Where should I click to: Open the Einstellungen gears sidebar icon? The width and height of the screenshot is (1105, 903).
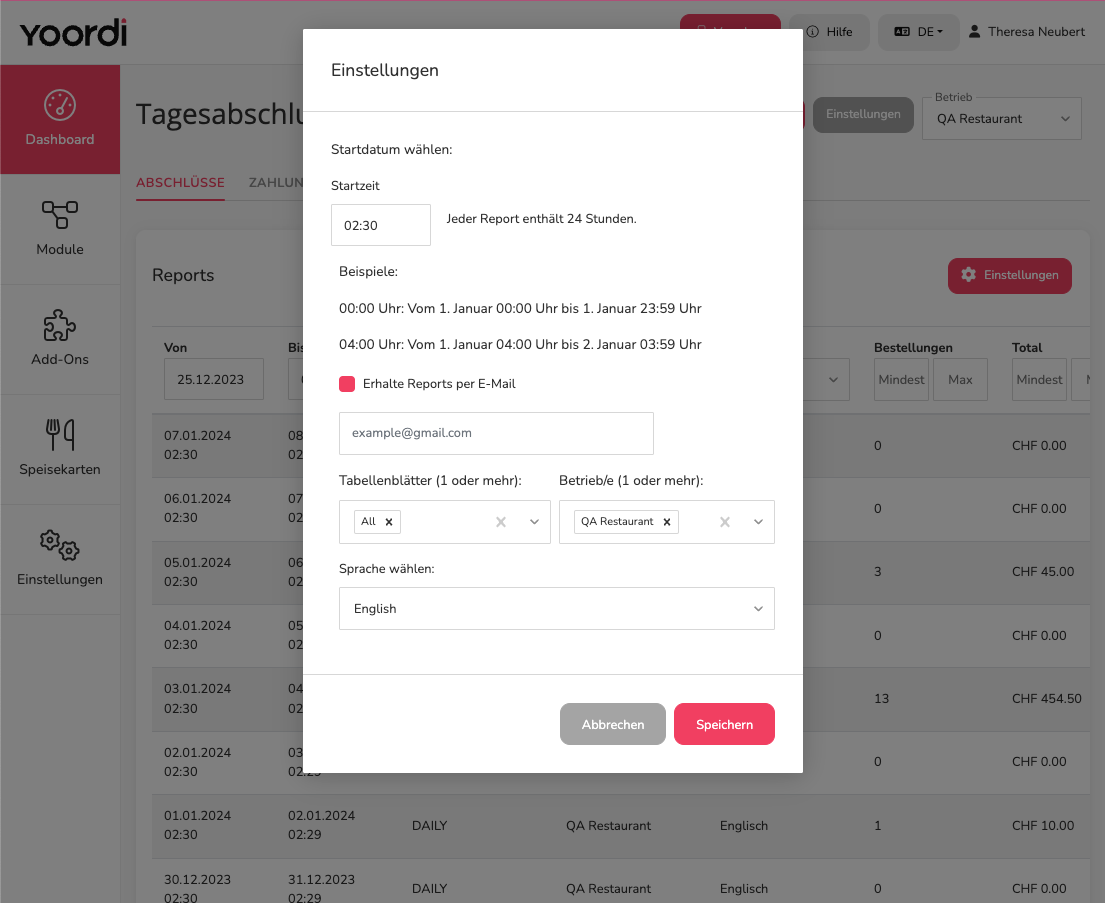60,545
